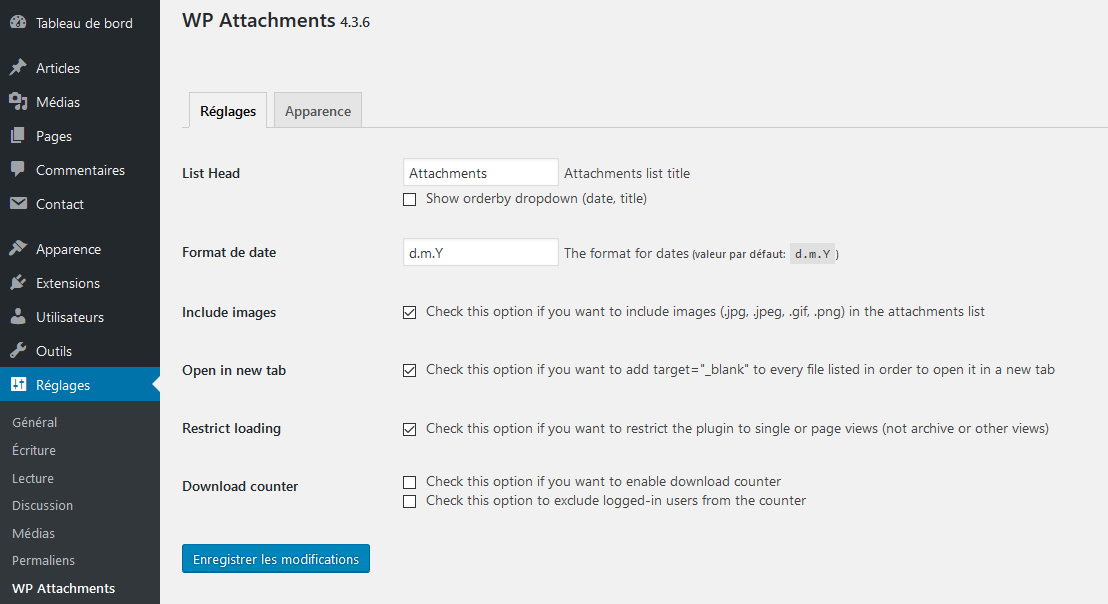Viewport: 1108px width, 604px height.
Task: Open the Médias settings submenu link
Action: click(33, 533)
